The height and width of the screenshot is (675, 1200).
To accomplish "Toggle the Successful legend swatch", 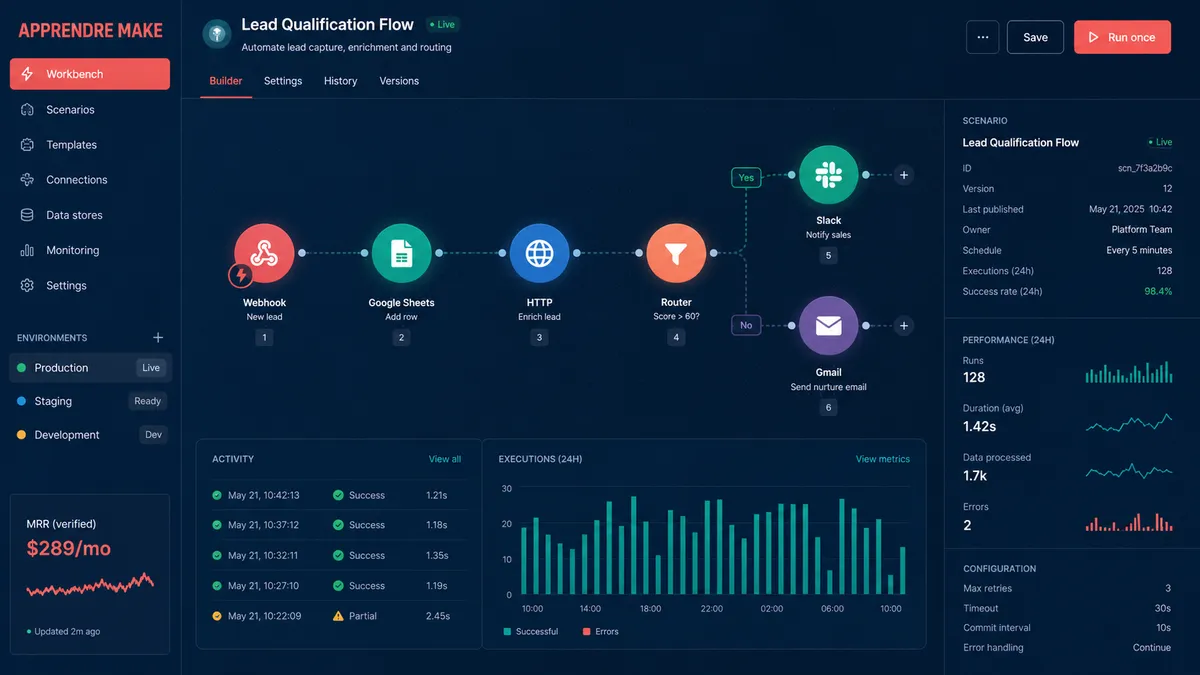I will (508, 632).
